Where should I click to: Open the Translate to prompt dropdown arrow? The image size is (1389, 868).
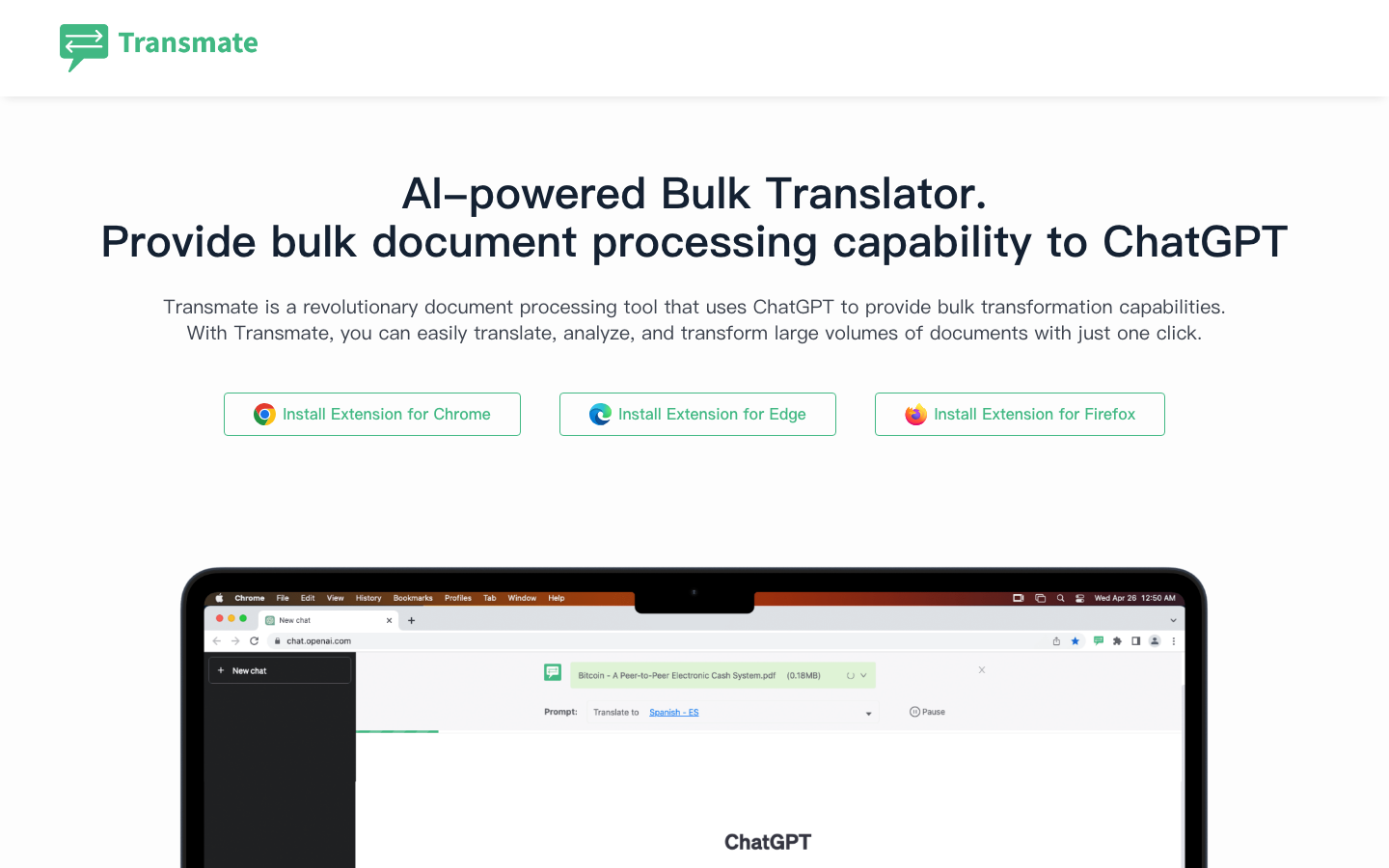(x=868, y=714)
